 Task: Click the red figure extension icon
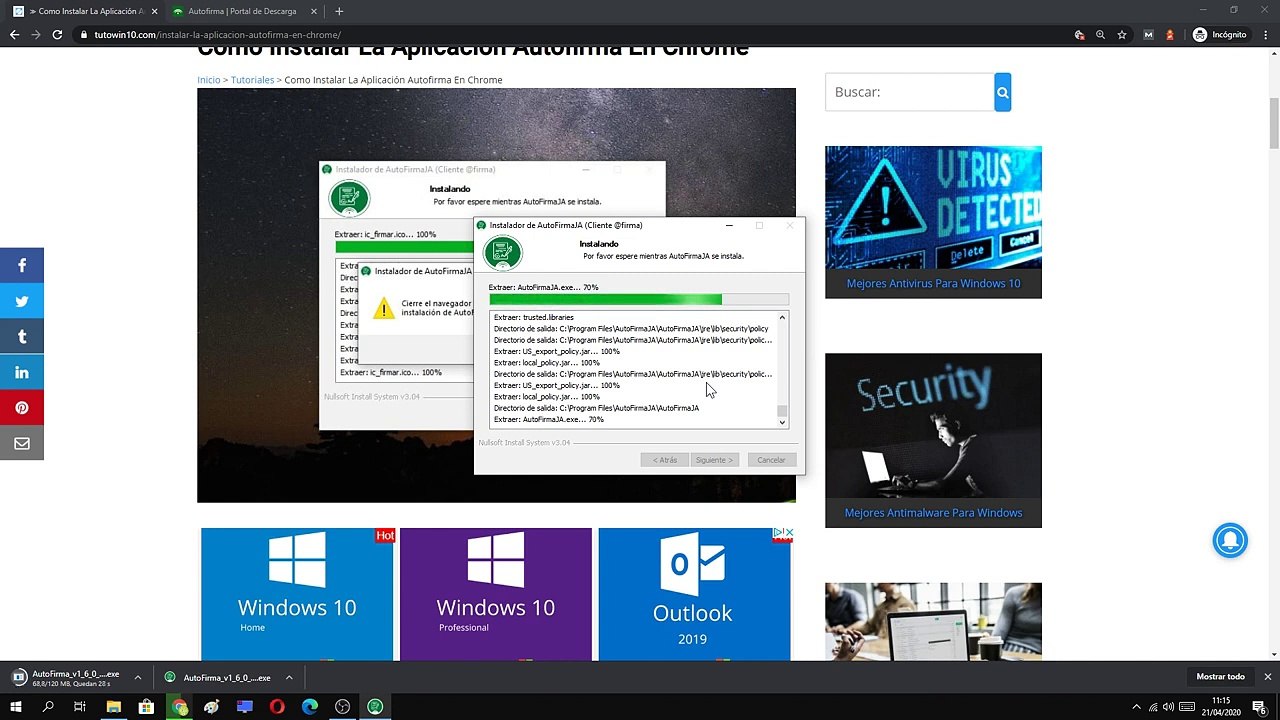[1170, 35]
